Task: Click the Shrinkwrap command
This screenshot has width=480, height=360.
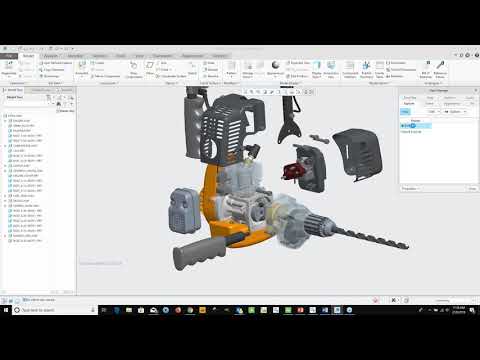Action: click(x=50, y=76)
